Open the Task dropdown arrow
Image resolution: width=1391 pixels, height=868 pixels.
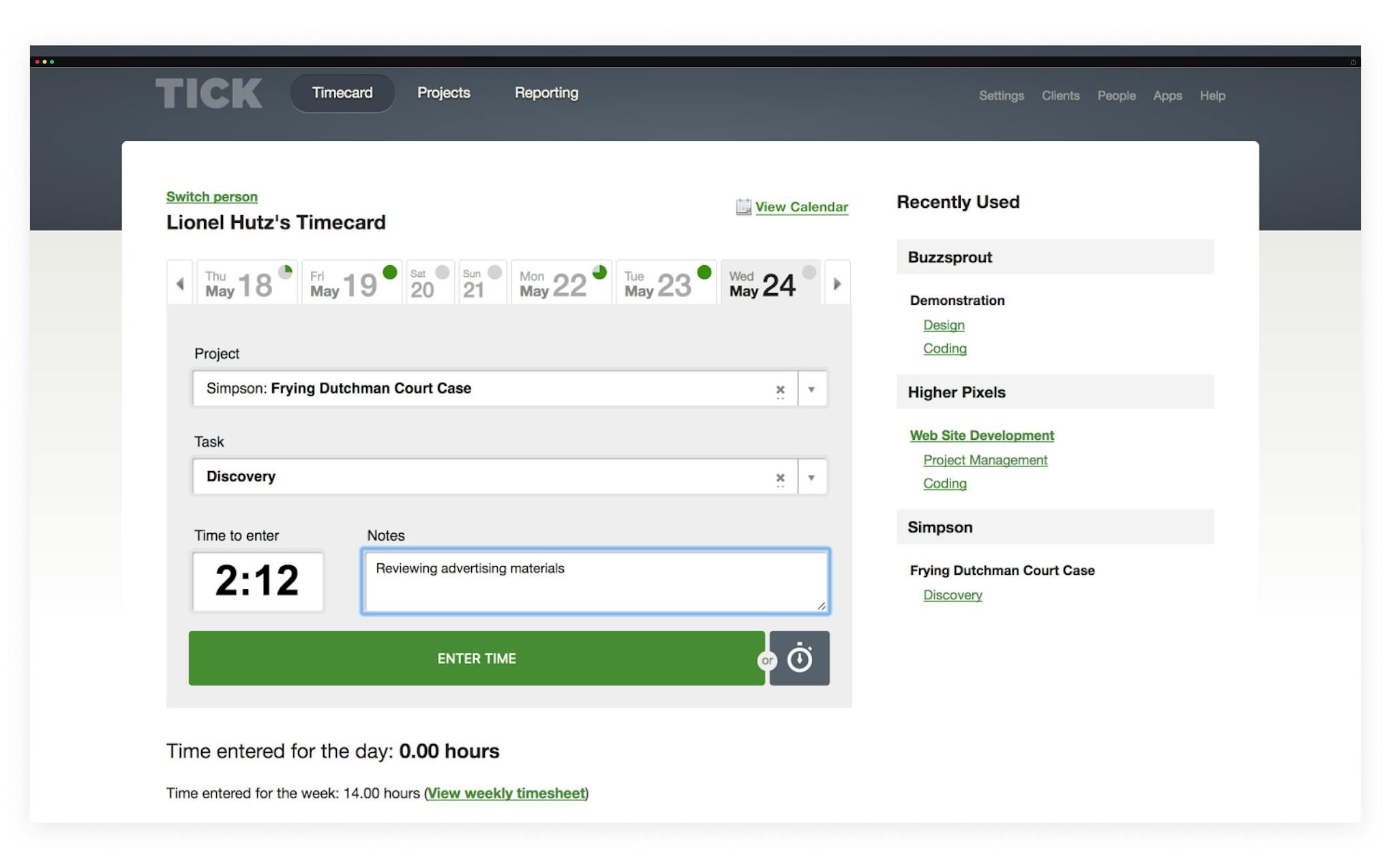[811, 477]
